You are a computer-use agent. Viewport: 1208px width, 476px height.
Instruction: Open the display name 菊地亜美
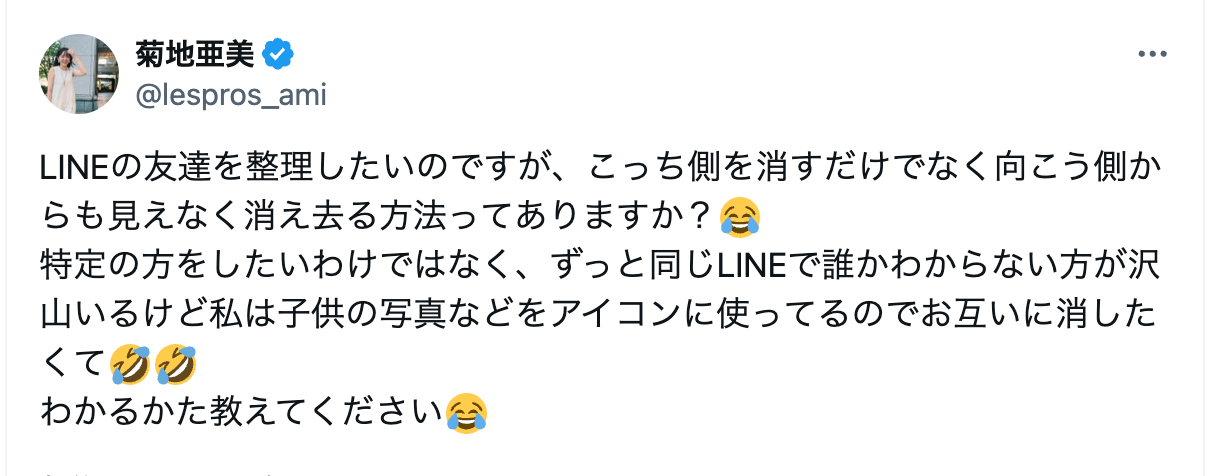196,54
